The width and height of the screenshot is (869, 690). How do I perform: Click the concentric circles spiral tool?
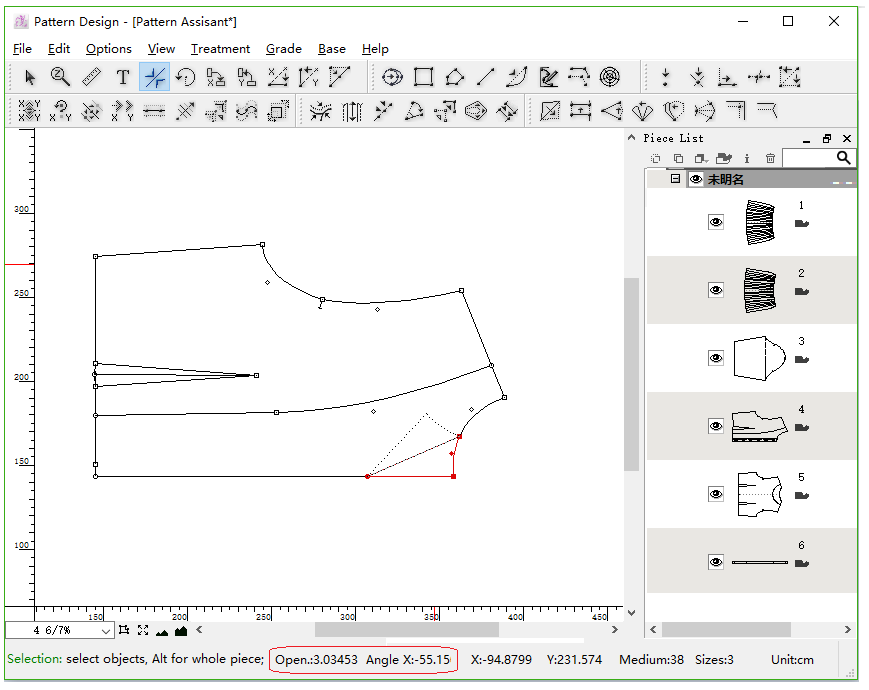pyautogui.click(x=610, y=77)
